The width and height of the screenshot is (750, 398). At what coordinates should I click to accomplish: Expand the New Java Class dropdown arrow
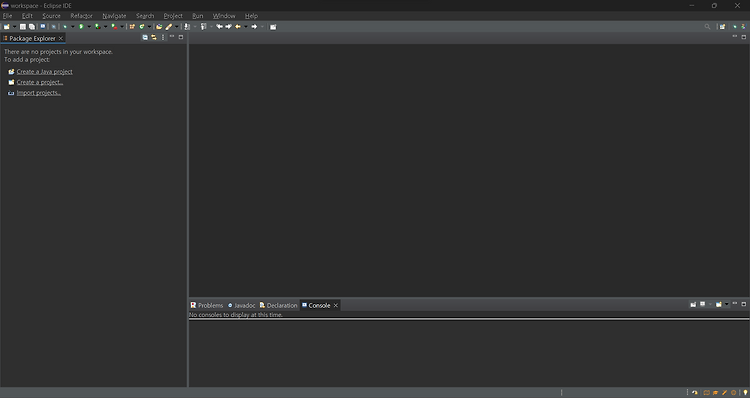click(149, 27)
